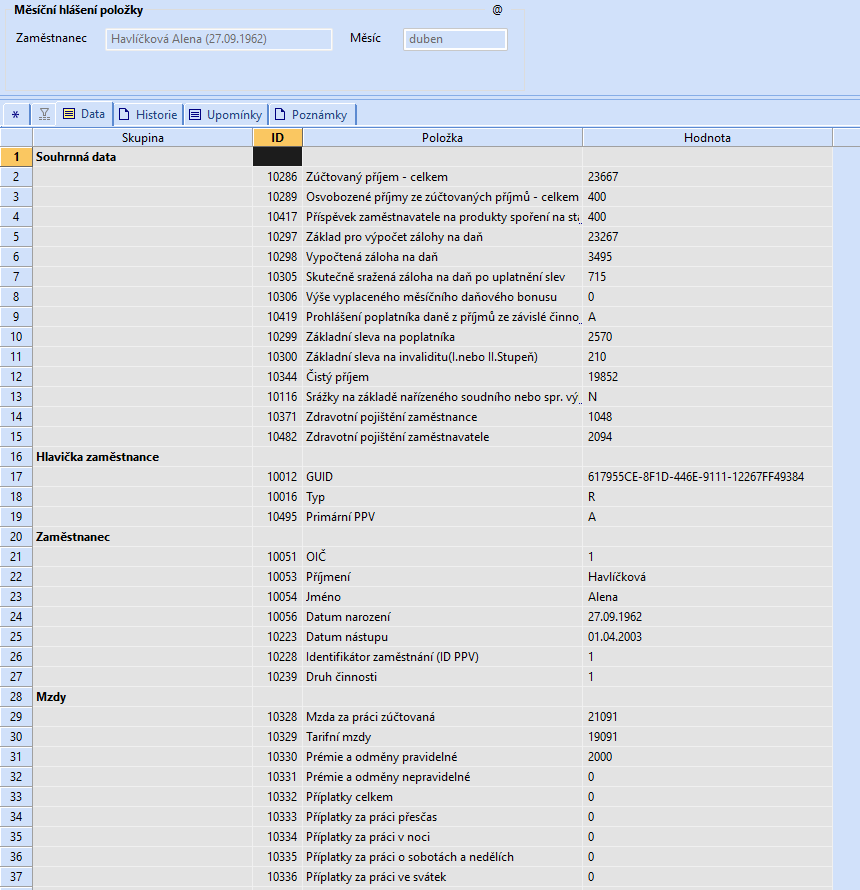860x890 pixels.
Task: Click the black ID cell in row 1
Action: point(278,157)
